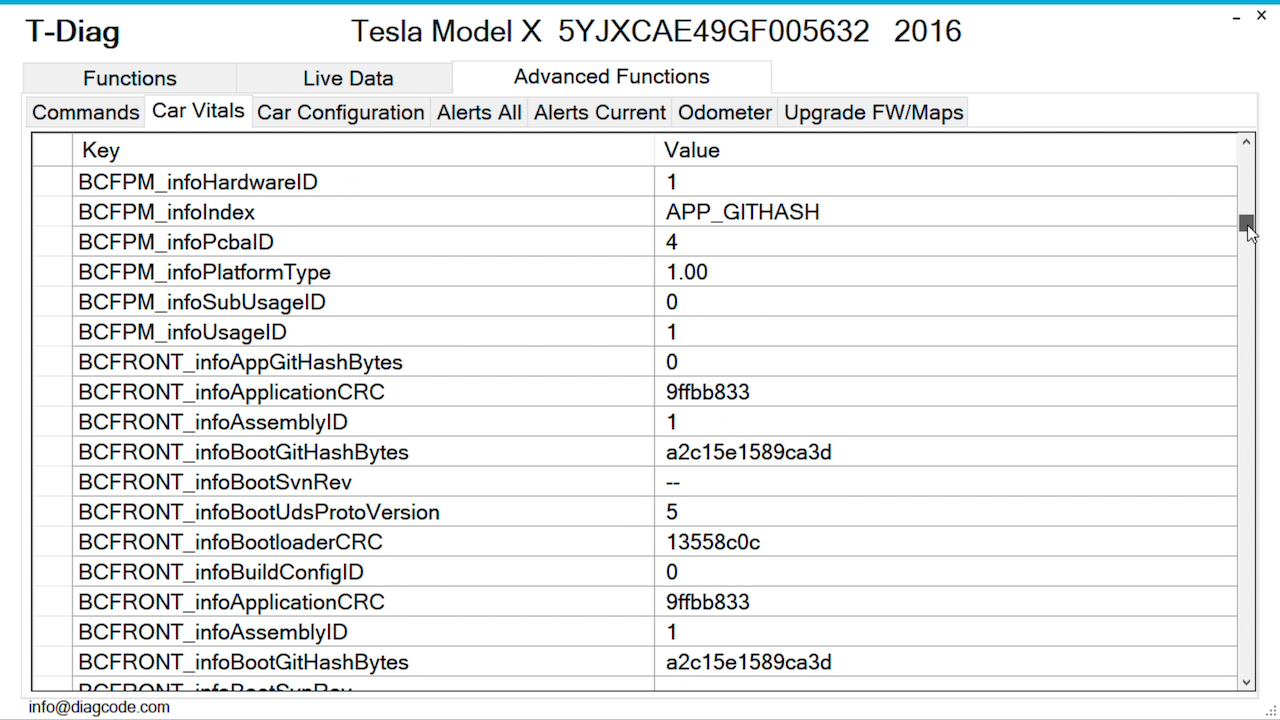
Task: Switch to the Functions tab
Action: pyautogui.click(x=130, y=78)
